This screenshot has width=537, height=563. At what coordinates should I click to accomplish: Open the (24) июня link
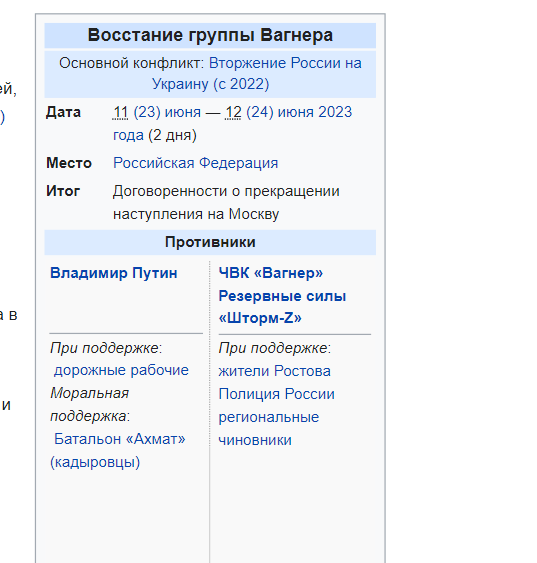(x=280, y=112)
